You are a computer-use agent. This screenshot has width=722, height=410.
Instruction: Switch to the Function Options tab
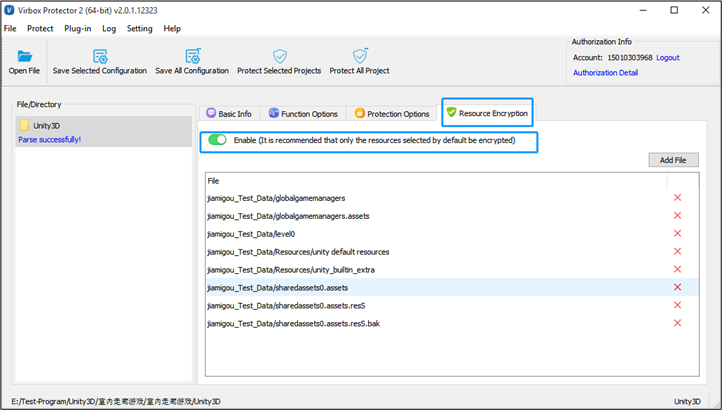click(x=303, y=113)
